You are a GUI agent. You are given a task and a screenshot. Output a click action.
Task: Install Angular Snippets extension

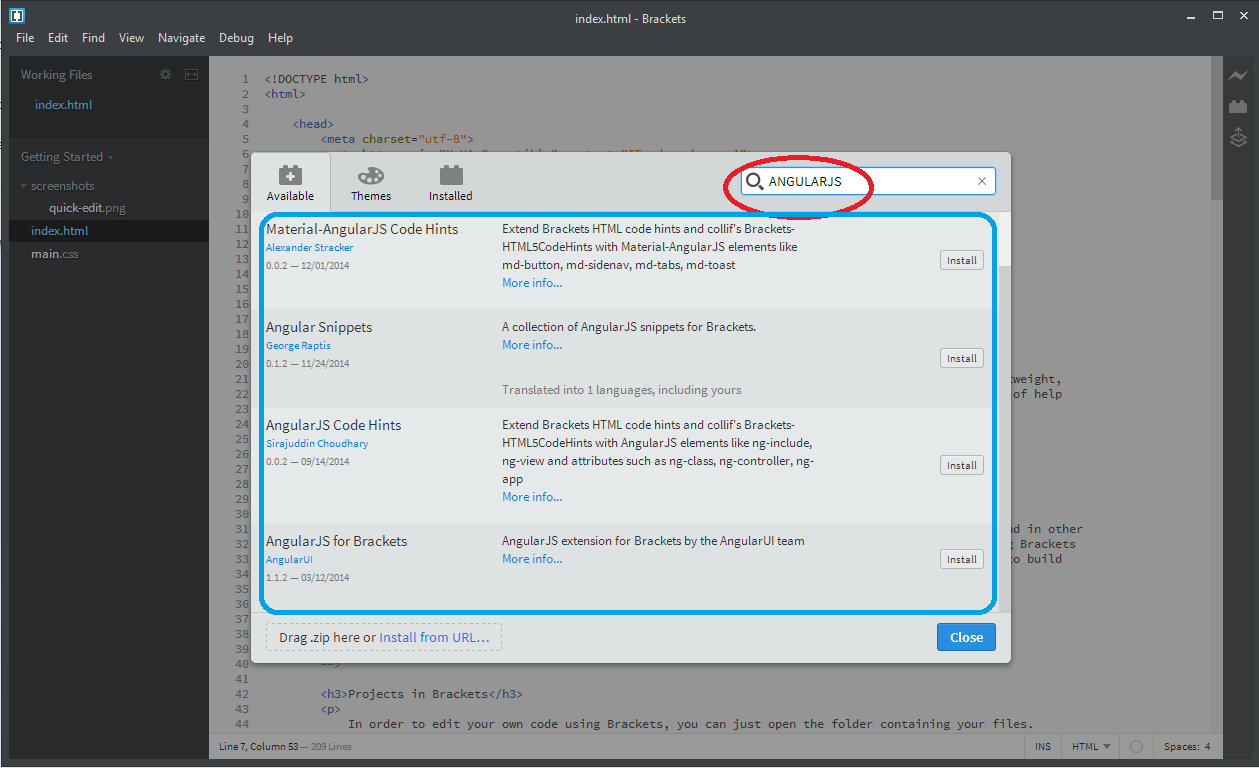[x=962, y=358]
